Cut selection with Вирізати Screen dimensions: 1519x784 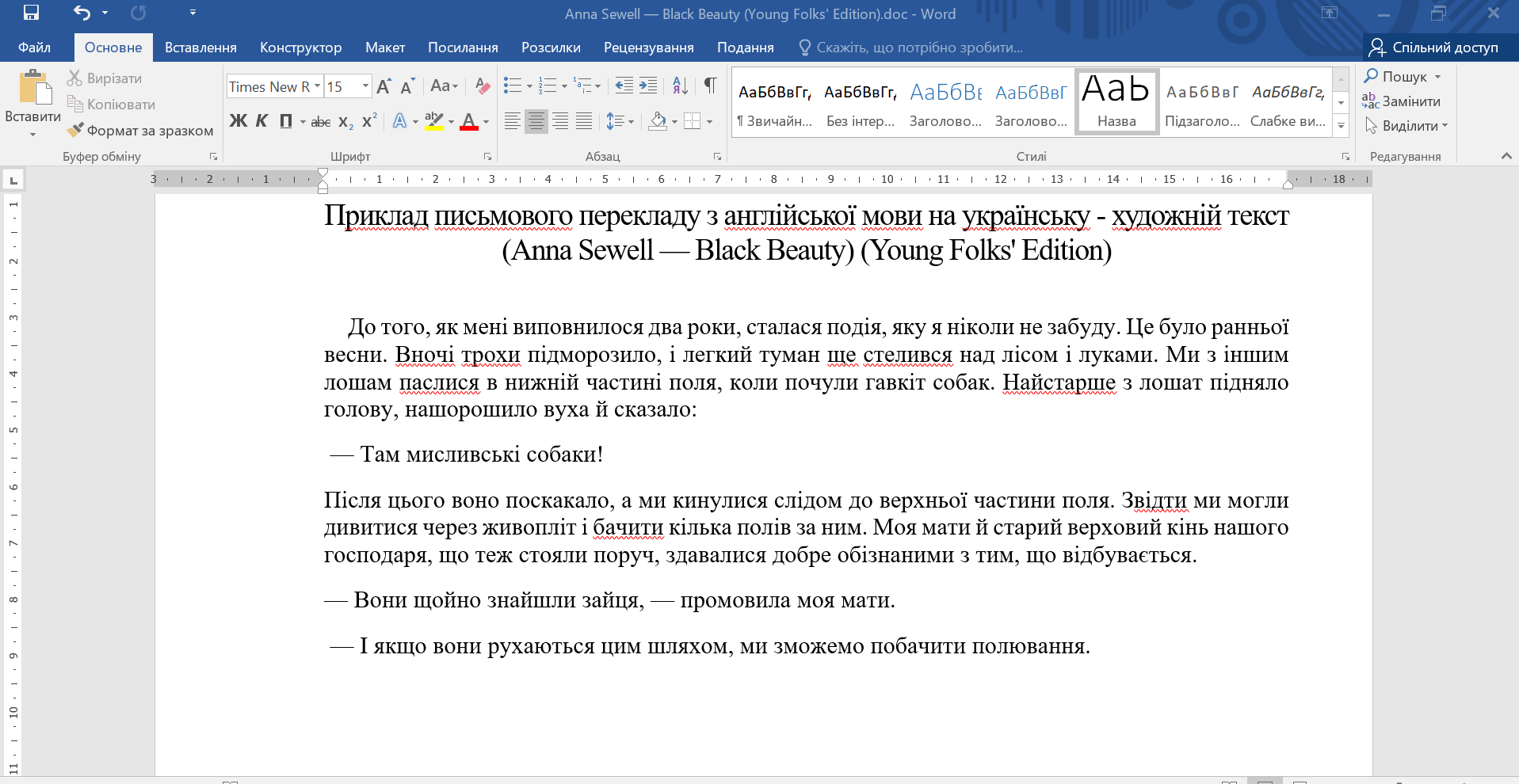click(x=105, y=78)
